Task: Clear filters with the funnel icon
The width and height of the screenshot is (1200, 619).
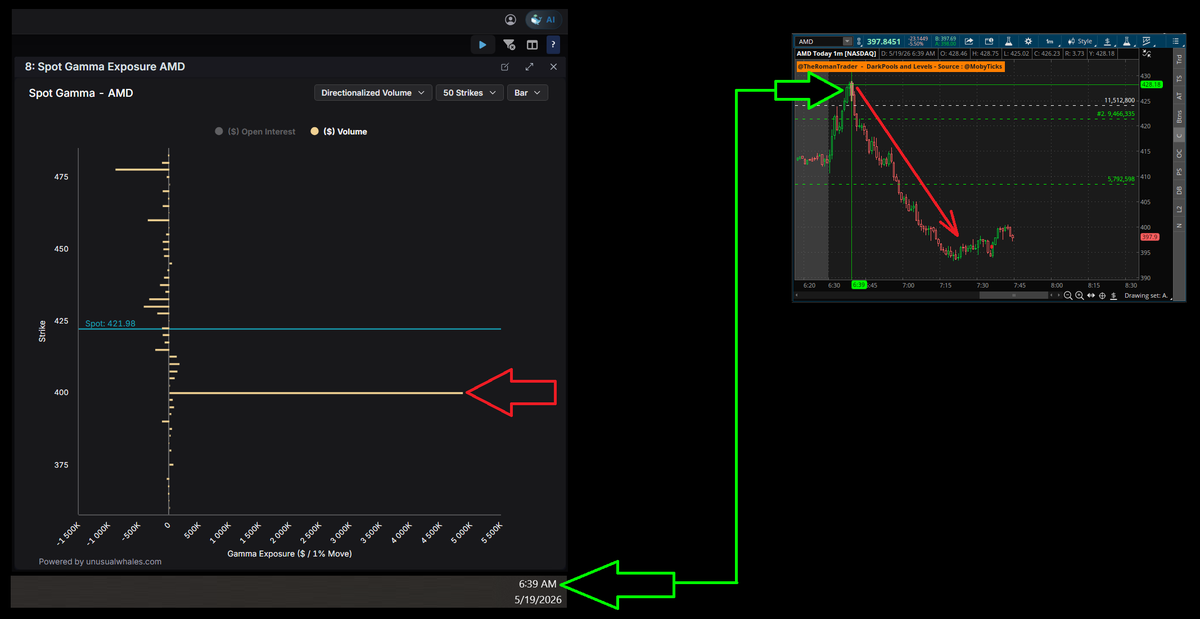Action: (x=509, y=44)
